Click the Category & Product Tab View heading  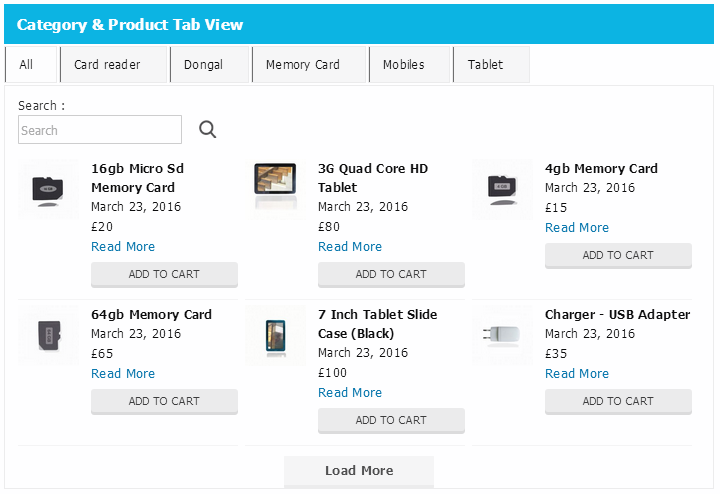(130, 25)
